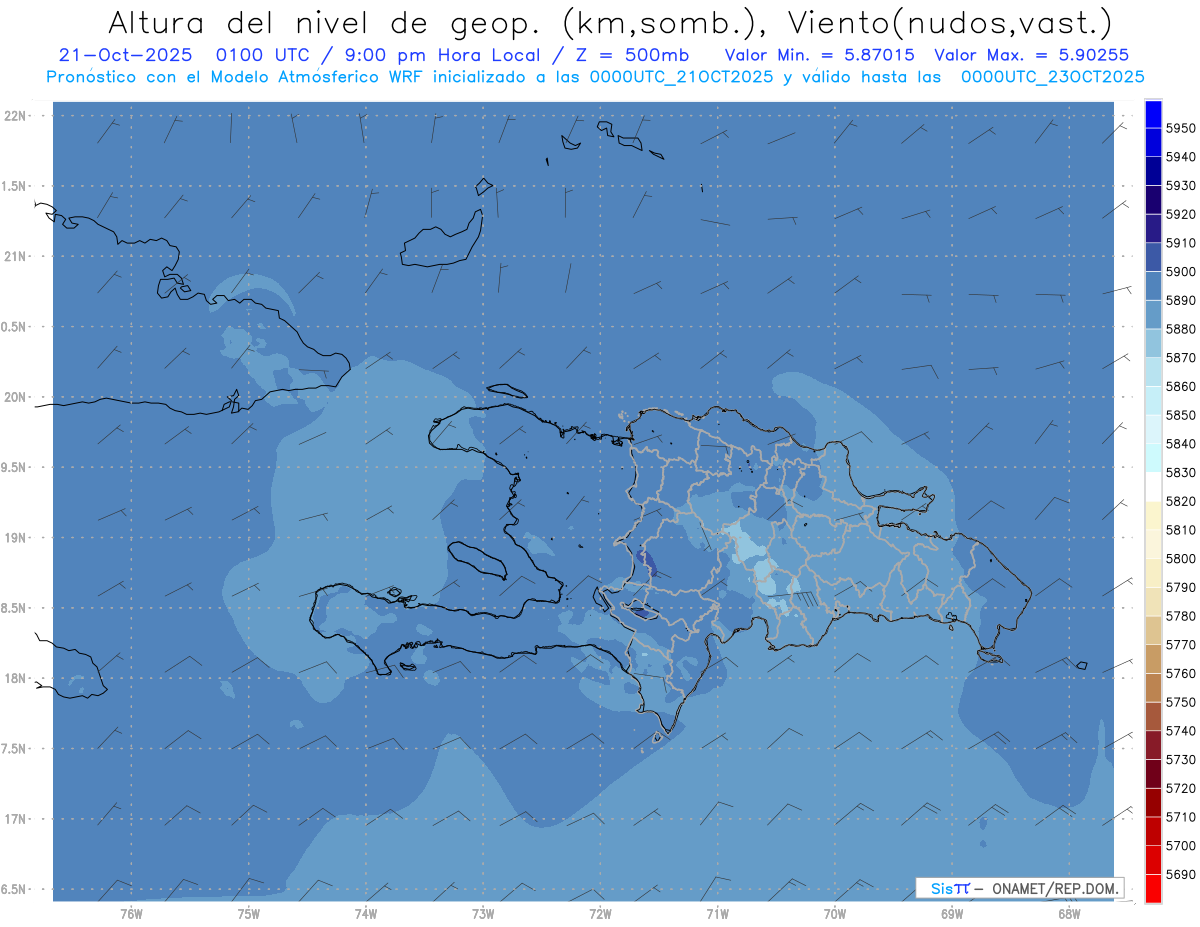Select the '5850' colorbar value

(1181, 415)
